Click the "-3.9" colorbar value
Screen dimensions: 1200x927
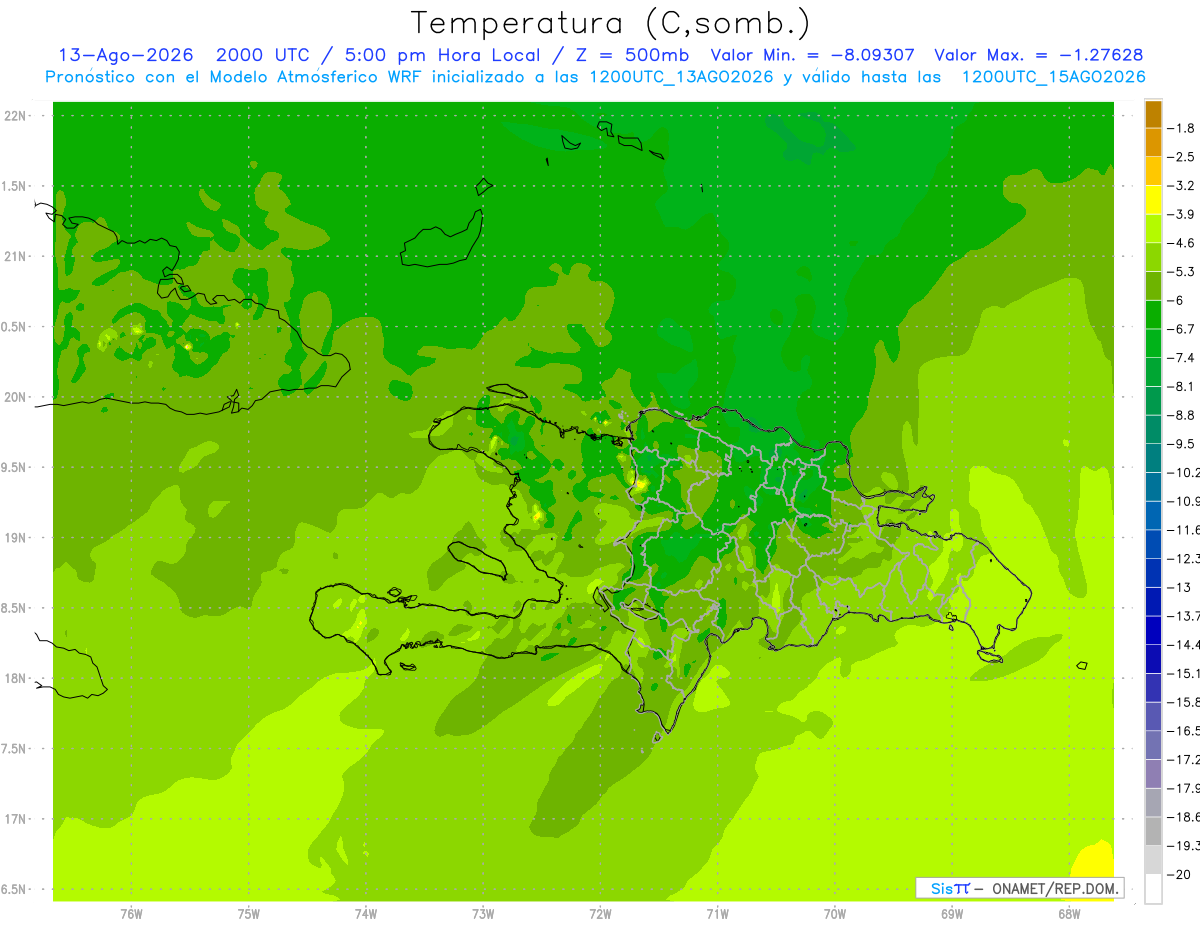pos(1182,214)
